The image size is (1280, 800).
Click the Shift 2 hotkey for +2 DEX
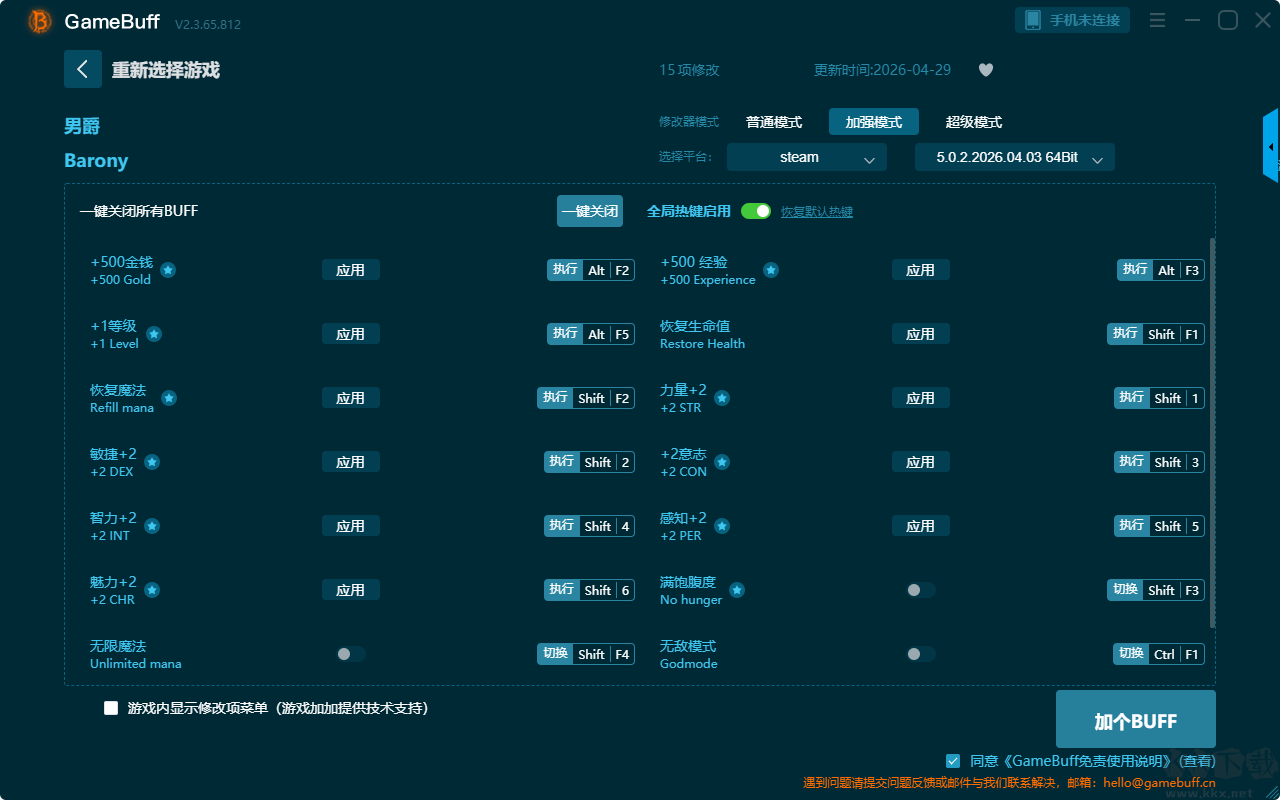click(x=590, y=462)
